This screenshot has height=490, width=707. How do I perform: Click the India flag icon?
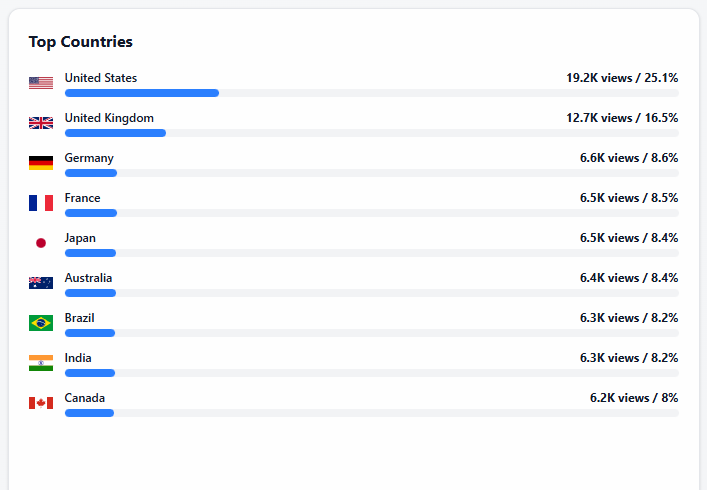tap(41, 363)
